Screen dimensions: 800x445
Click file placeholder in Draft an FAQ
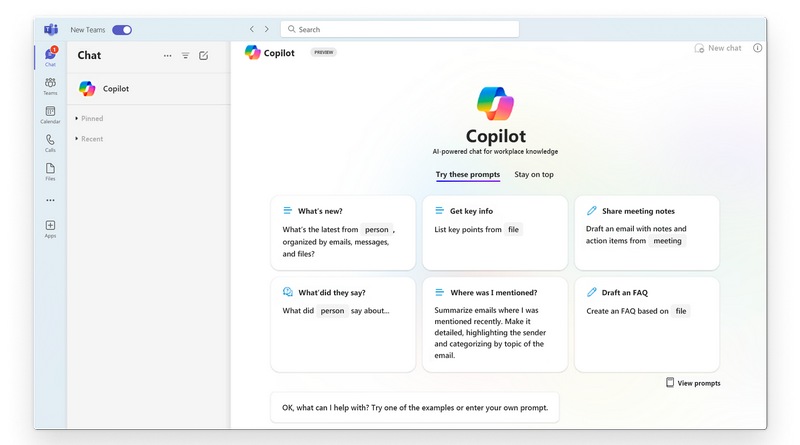[681, 311]
